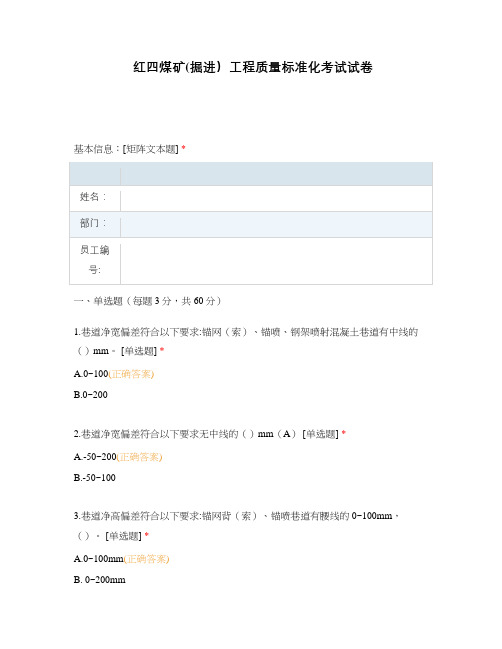The width and height of the screenshot is (502, 649).
Task: Click the 一、单选题 section heading
Action: pos(147,301)
